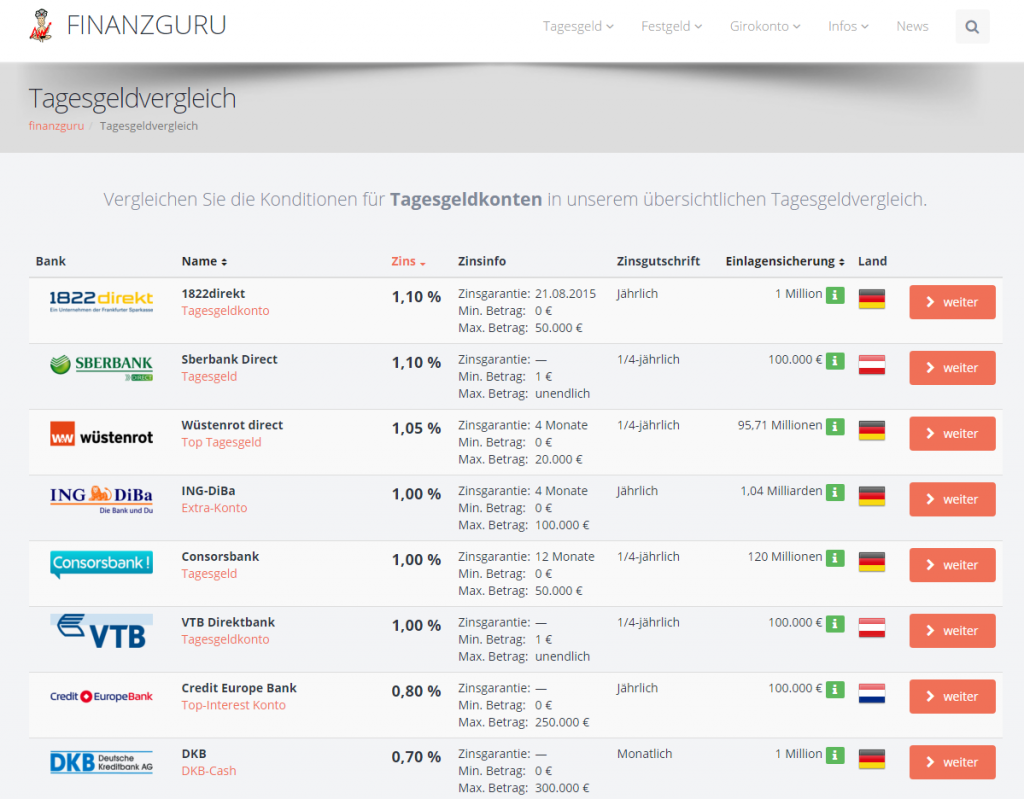Follow the finanzguru breadcrumb link
This screenshot has width=1024, height=799.
(56, 125)
